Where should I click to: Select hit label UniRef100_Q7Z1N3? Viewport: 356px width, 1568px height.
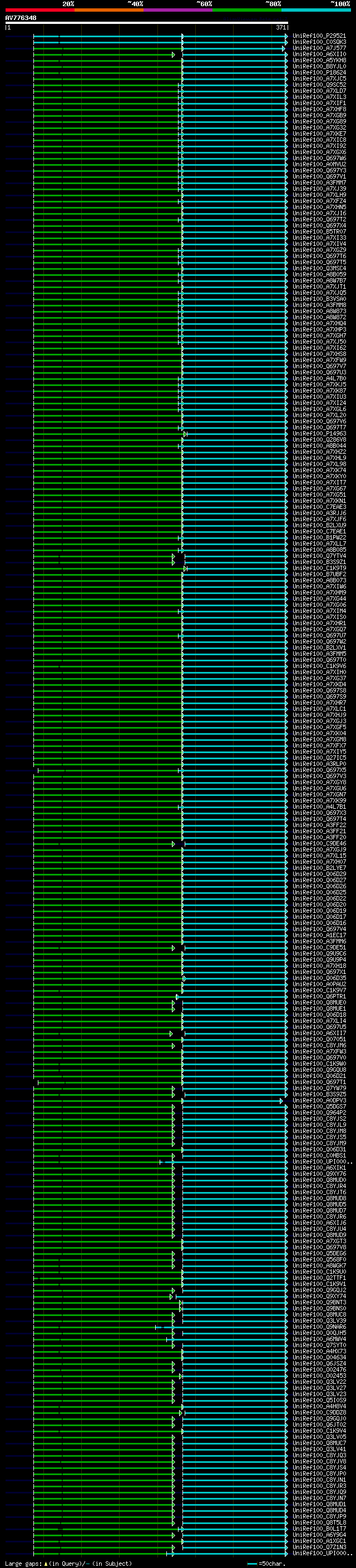319,1547
